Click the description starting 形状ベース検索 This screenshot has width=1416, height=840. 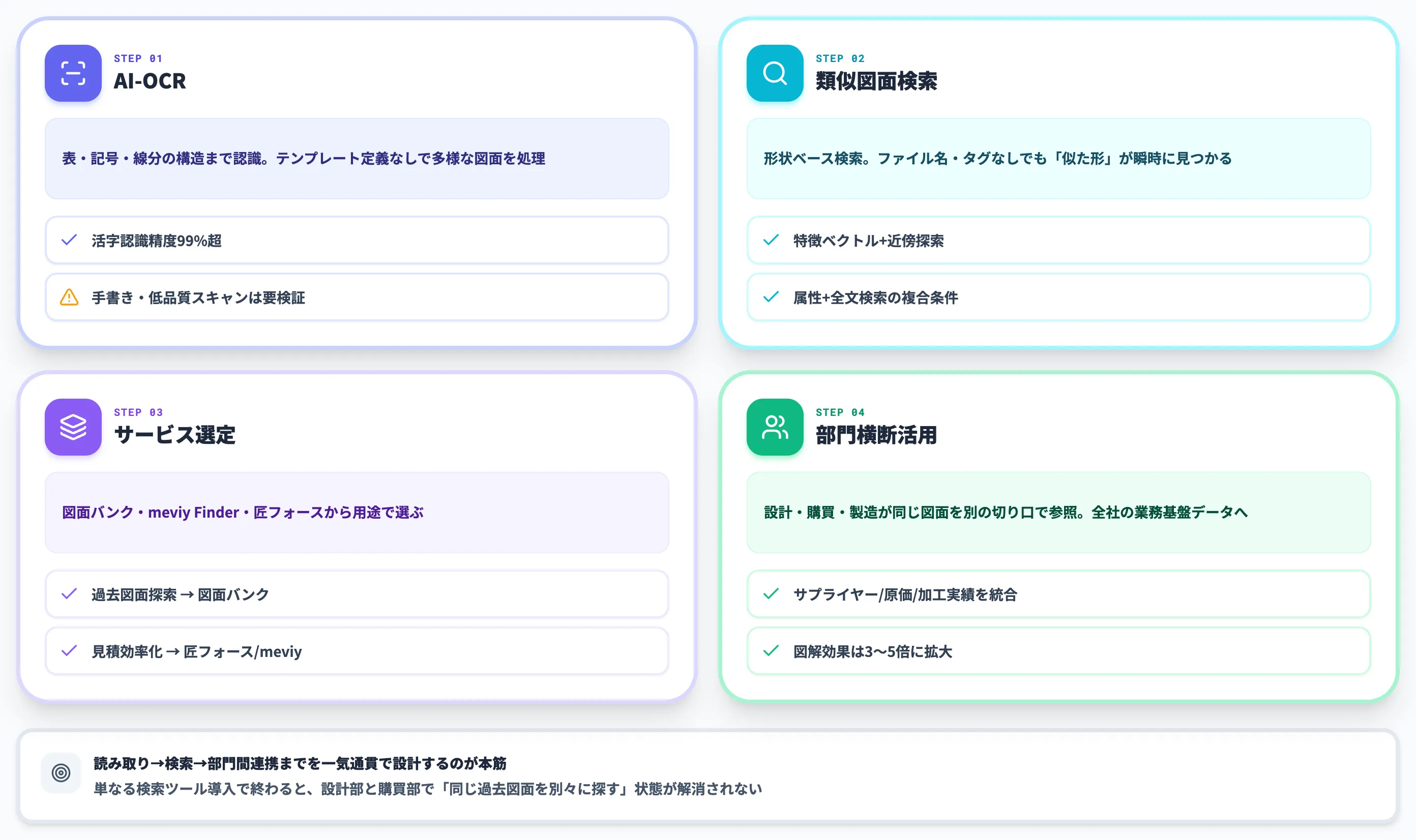point(997,159)
